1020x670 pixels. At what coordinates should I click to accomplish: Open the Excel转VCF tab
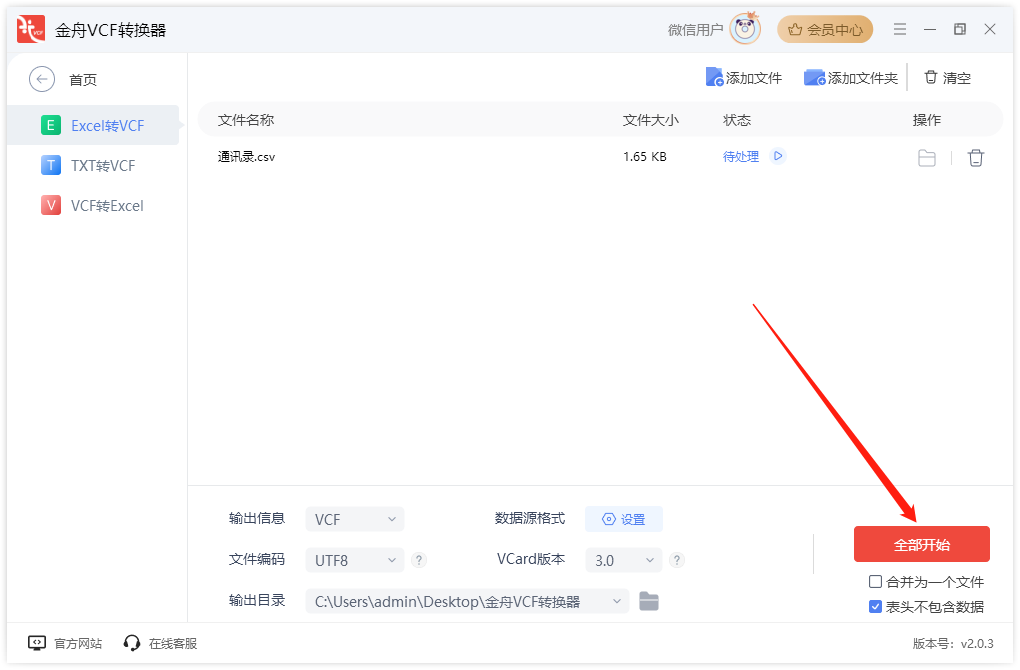[93, 126]
